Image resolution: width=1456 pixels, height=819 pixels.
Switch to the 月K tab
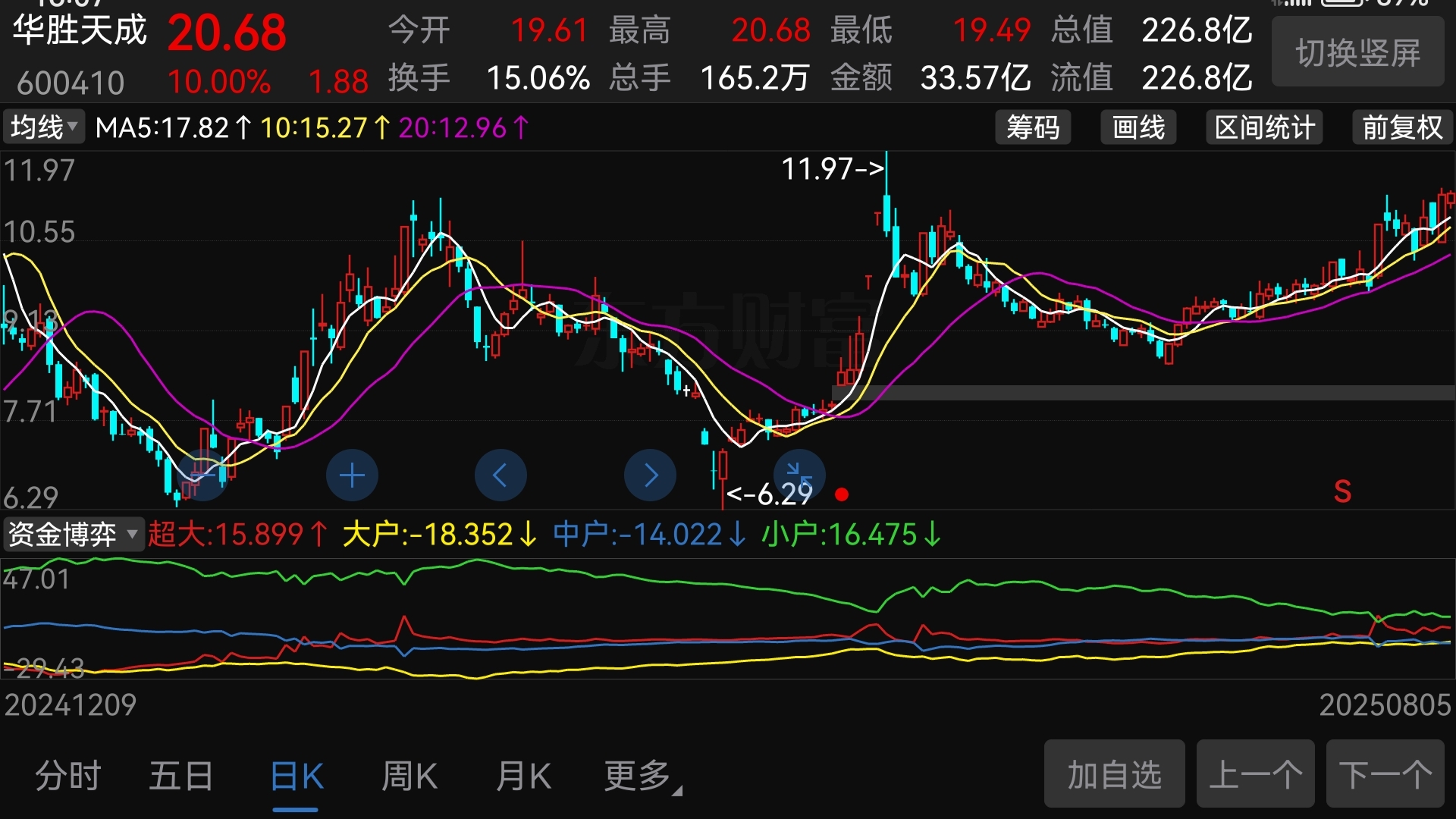(x=523, y=776)
